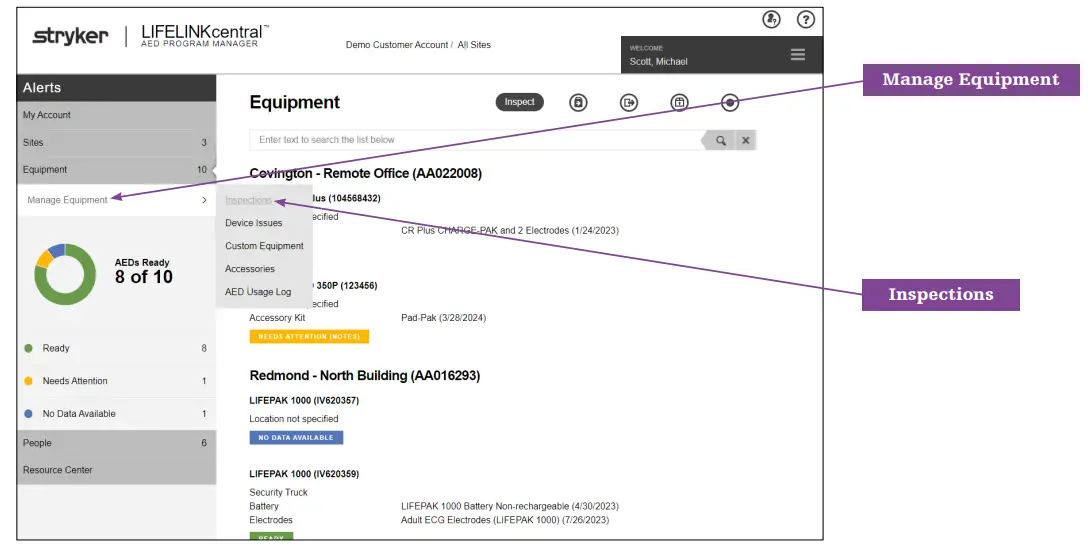Image resolution: width=1088 pixels, height=557 pixels.
Task: Click Covington - Remote Office (AA022008) heading
Action: coord(366,173)
